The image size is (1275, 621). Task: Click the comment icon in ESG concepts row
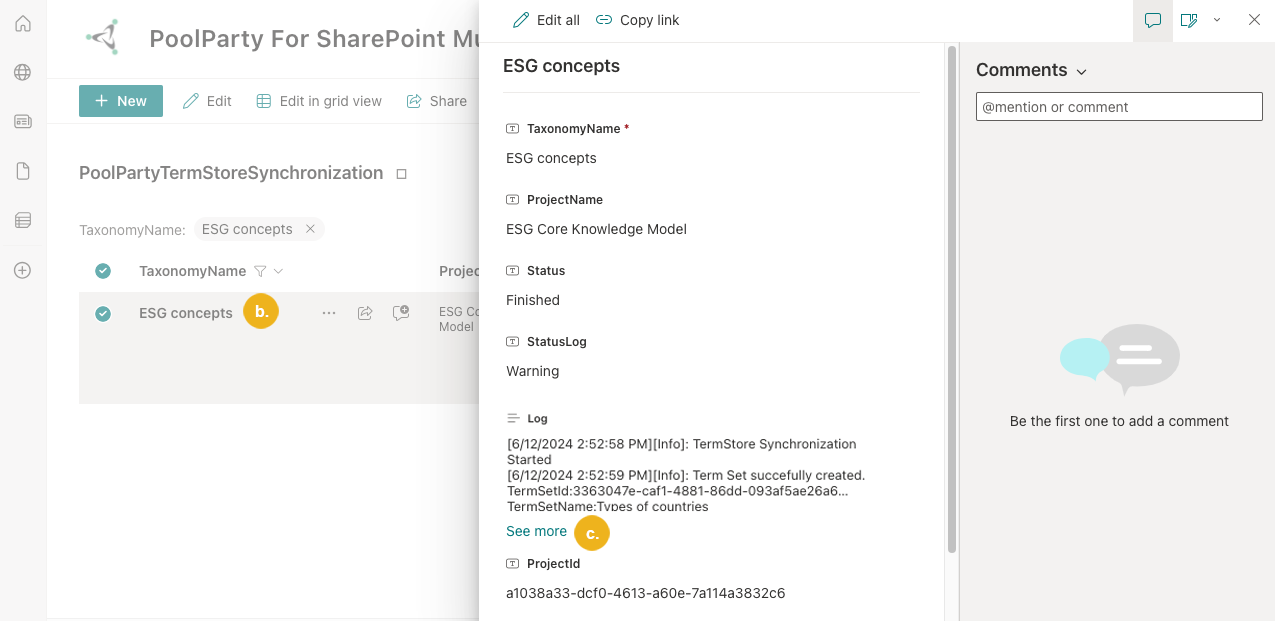point(401,313)
